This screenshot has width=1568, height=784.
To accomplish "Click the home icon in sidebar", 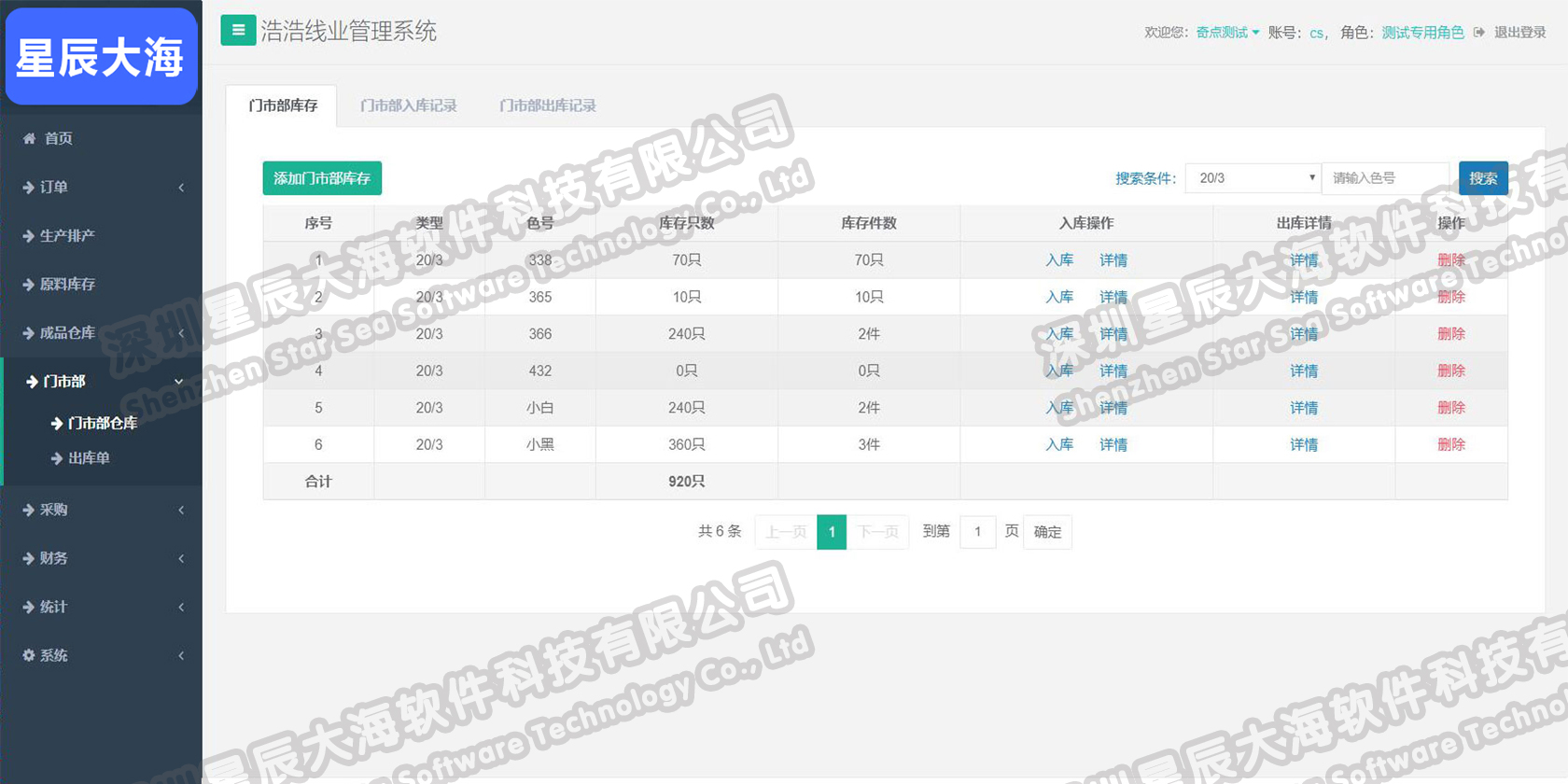I will 29,138.
